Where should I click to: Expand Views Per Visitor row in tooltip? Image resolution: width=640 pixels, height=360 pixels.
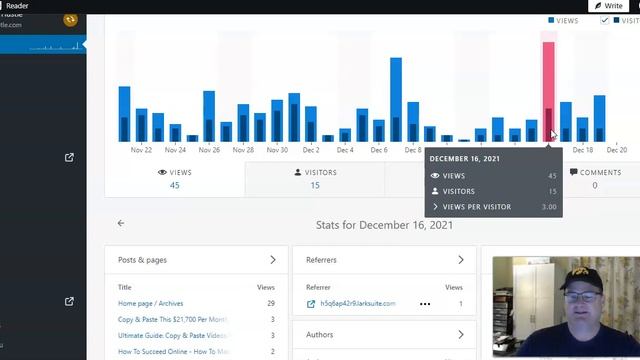tap(493, 207)
